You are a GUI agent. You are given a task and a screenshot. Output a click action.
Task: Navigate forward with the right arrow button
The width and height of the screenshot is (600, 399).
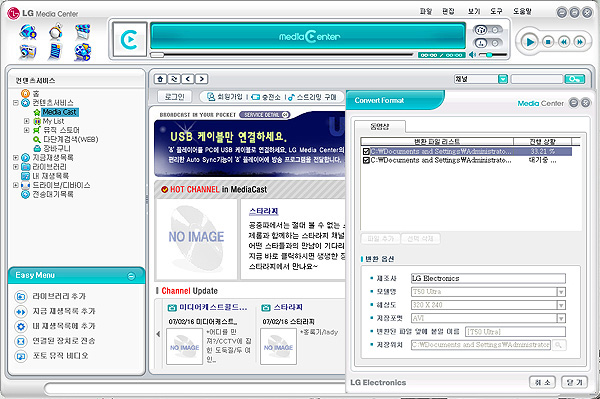pyautogui.click(x=202, y=79)
